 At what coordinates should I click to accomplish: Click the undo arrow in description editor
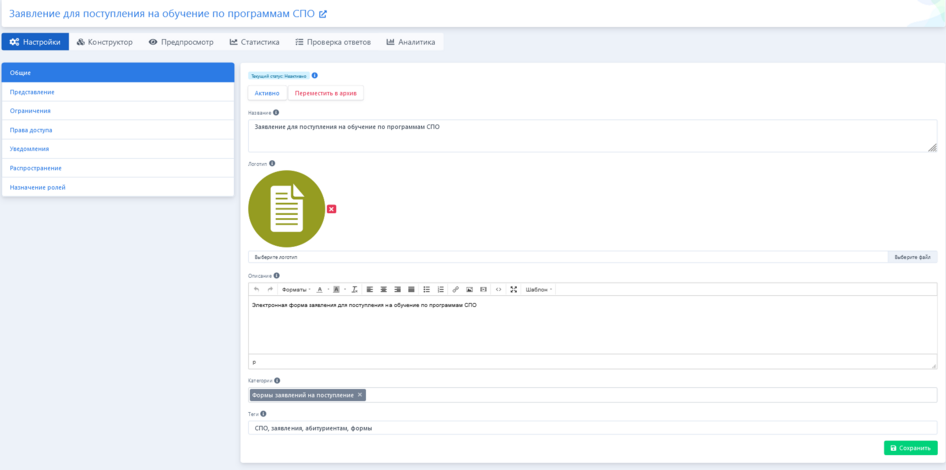tap(256, 289)
